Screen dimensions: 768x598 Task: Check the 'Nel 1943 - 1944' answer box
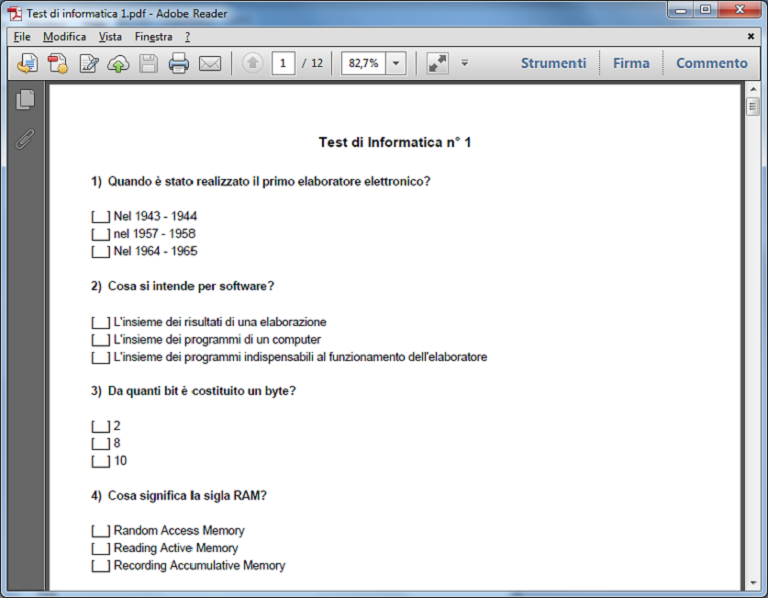(x=100, y=216)
